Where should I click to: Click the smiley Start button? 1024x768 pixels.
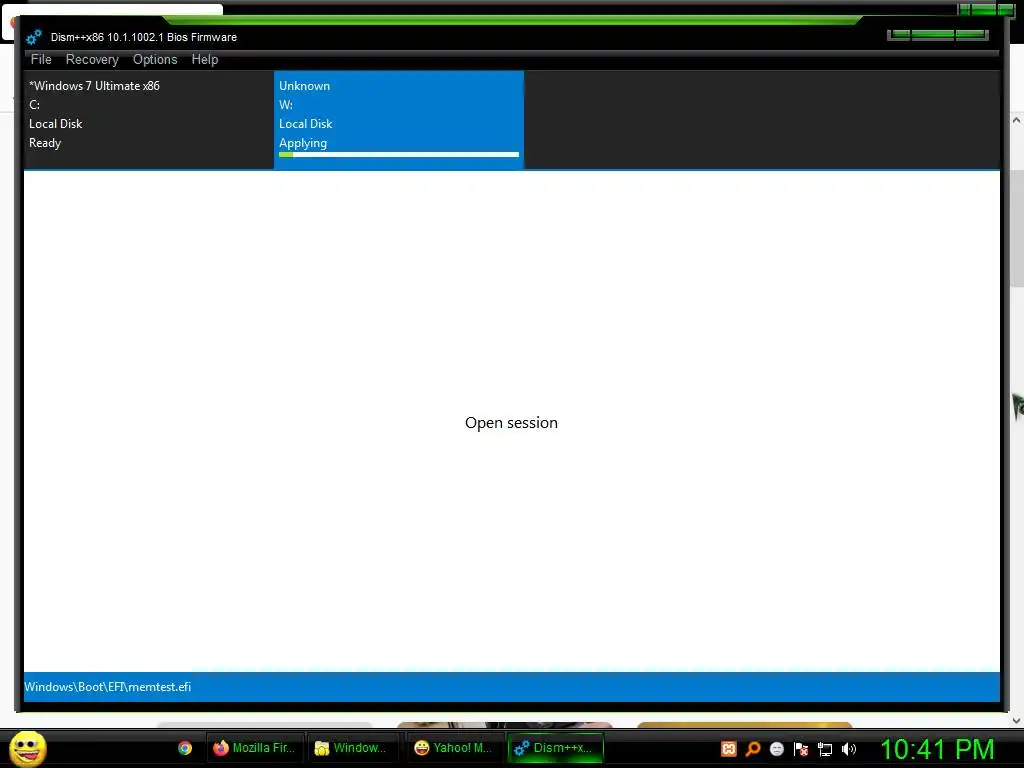pyautogui.click(x=27, y=748)
